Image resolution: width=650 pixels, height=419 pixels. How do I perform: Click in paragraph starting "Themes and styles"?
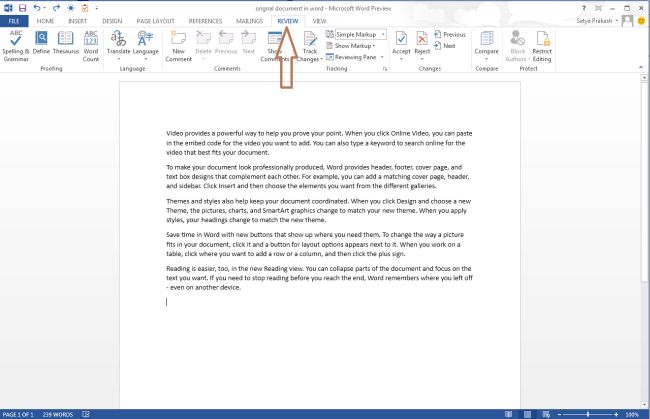click(318, 210)
